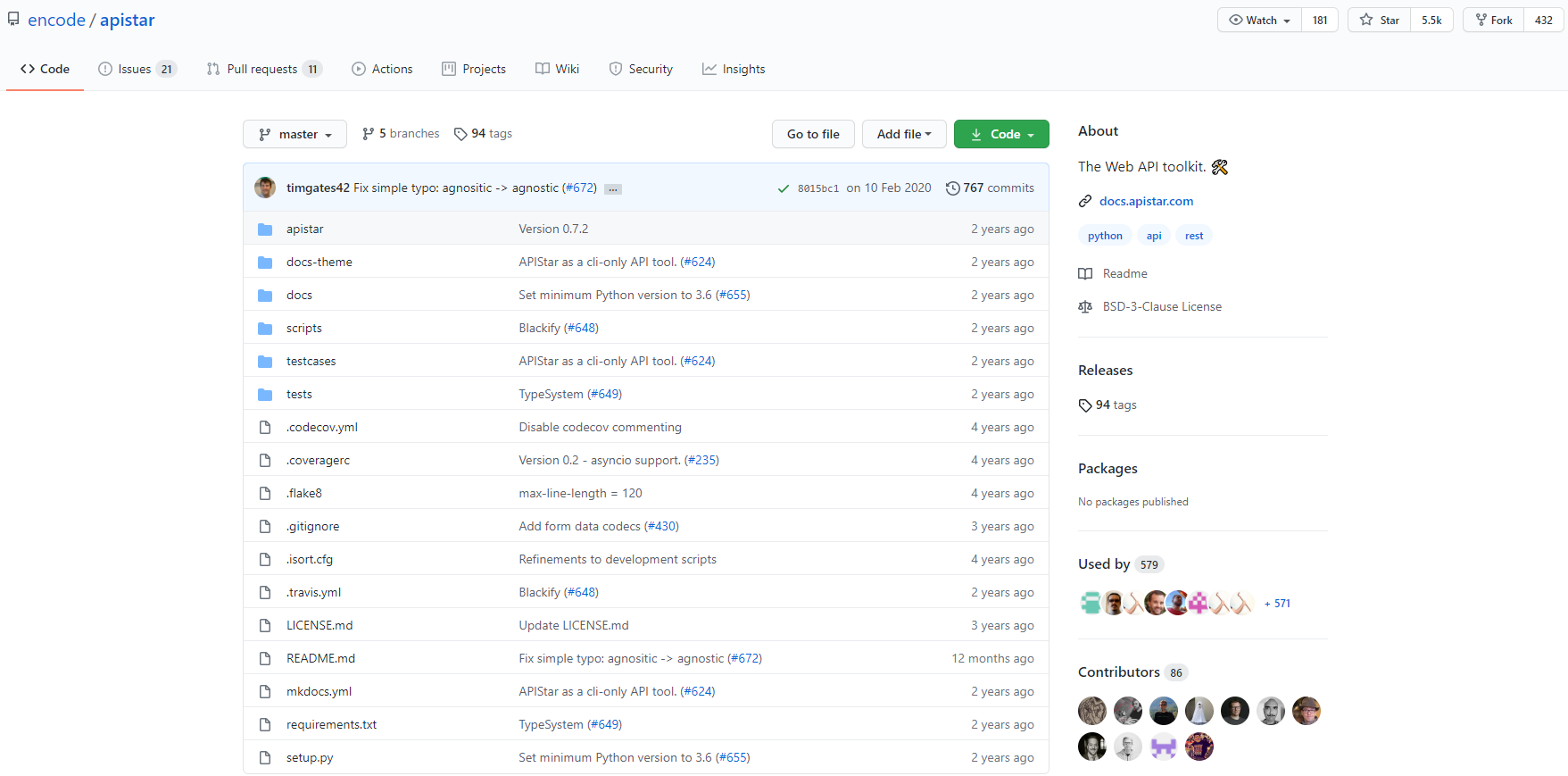Click the Readme book icon in About

pyautogui.click(x=1085, y=274)
